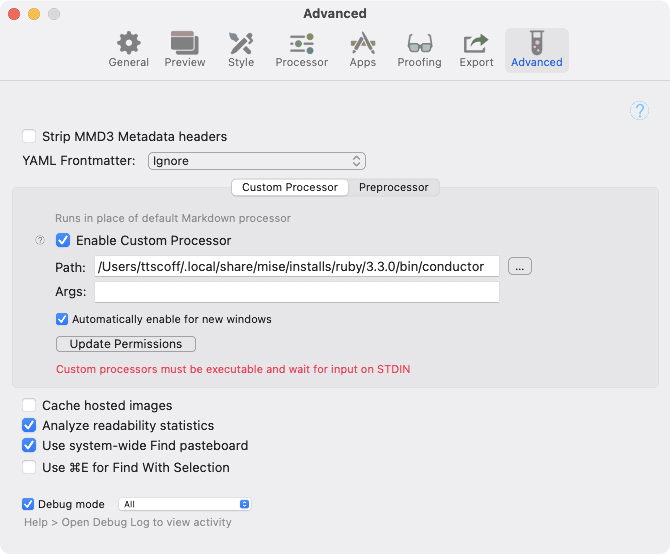Click the help question mark button
The width and height of the screenshot is (670, 554).
(x=639, y=111)
